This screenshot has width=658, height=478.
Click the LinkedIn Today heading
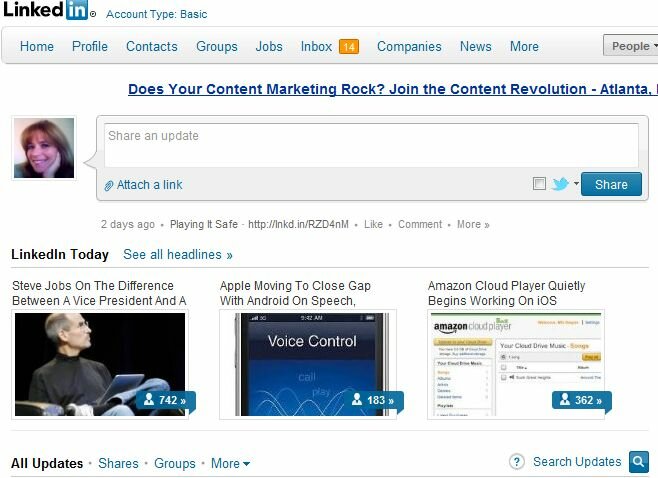point(60,254)
